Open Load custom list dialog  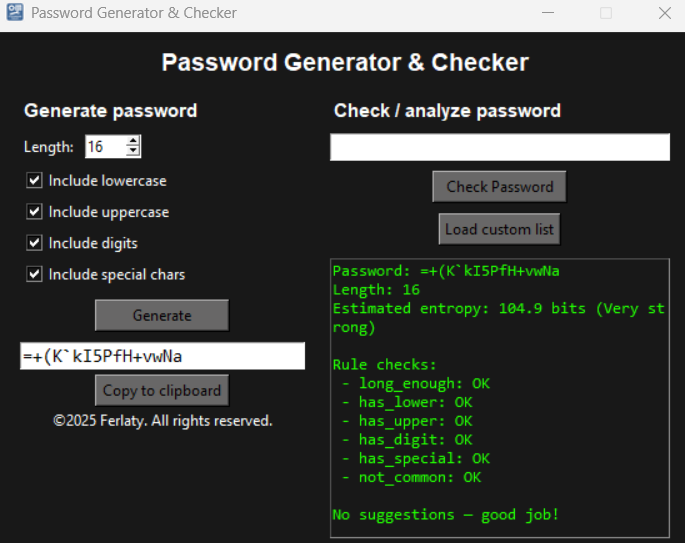(x=499, y=229)
